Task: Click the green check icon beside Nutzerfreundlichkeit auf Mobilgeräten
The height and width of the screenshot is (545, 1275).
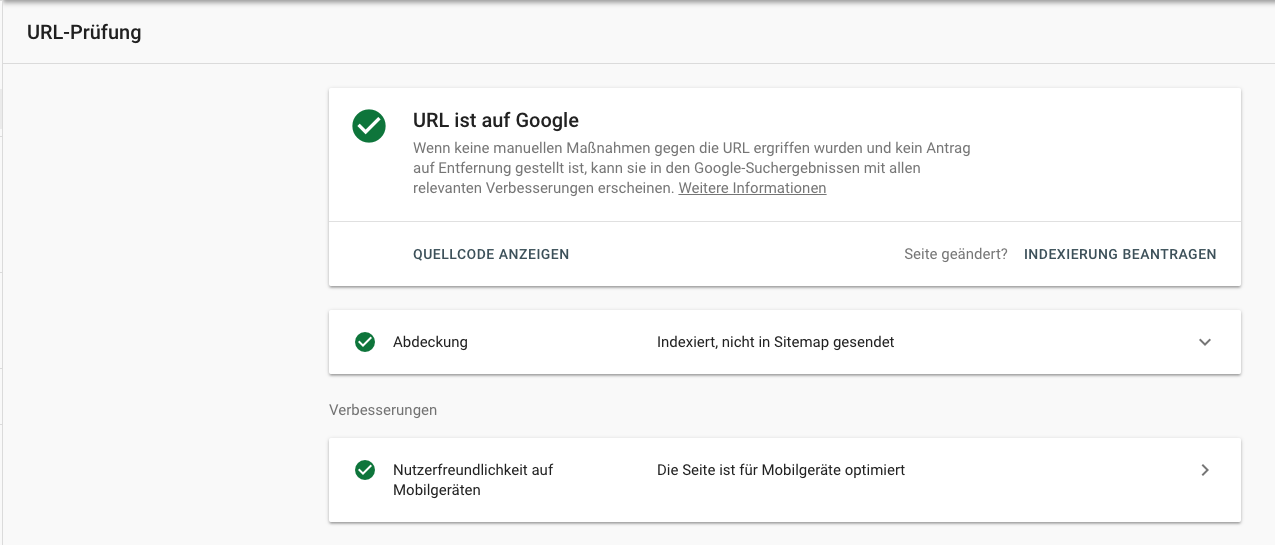Action: pyautogui.click(x=365, y=470)
